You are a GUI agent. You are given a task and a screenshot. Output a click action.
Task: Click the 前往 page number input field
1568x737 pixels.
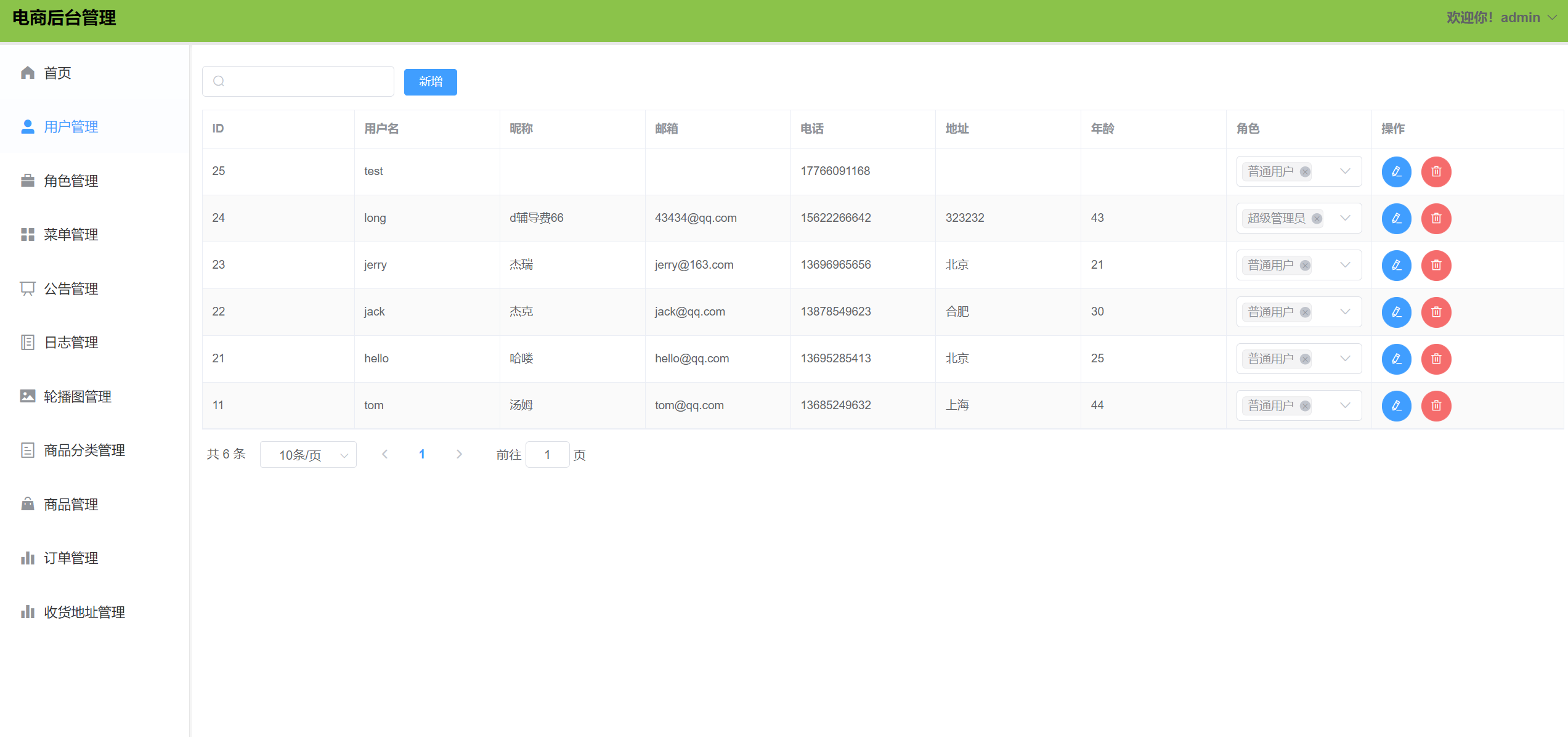coord(547,455)
